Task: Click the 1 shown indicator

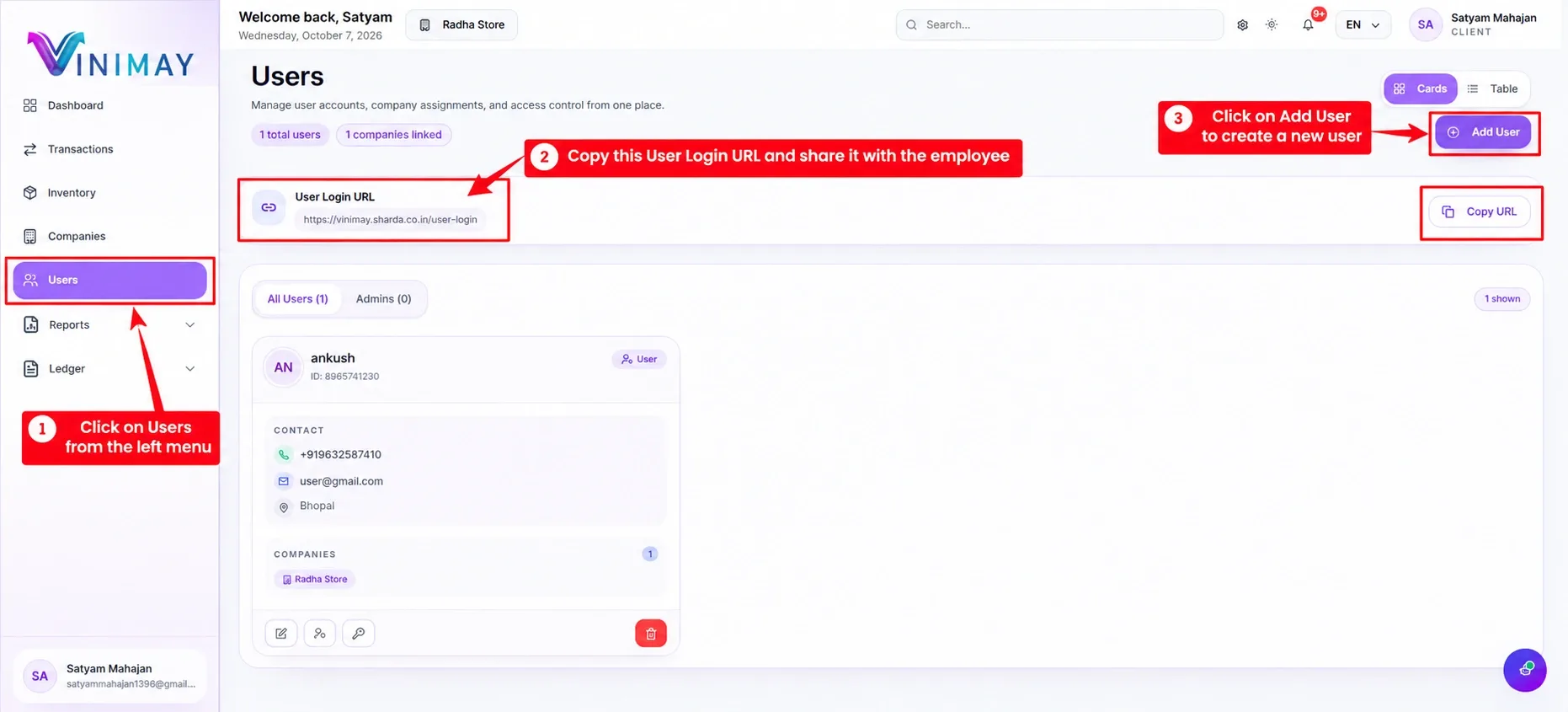Action: click(1501, 299)
